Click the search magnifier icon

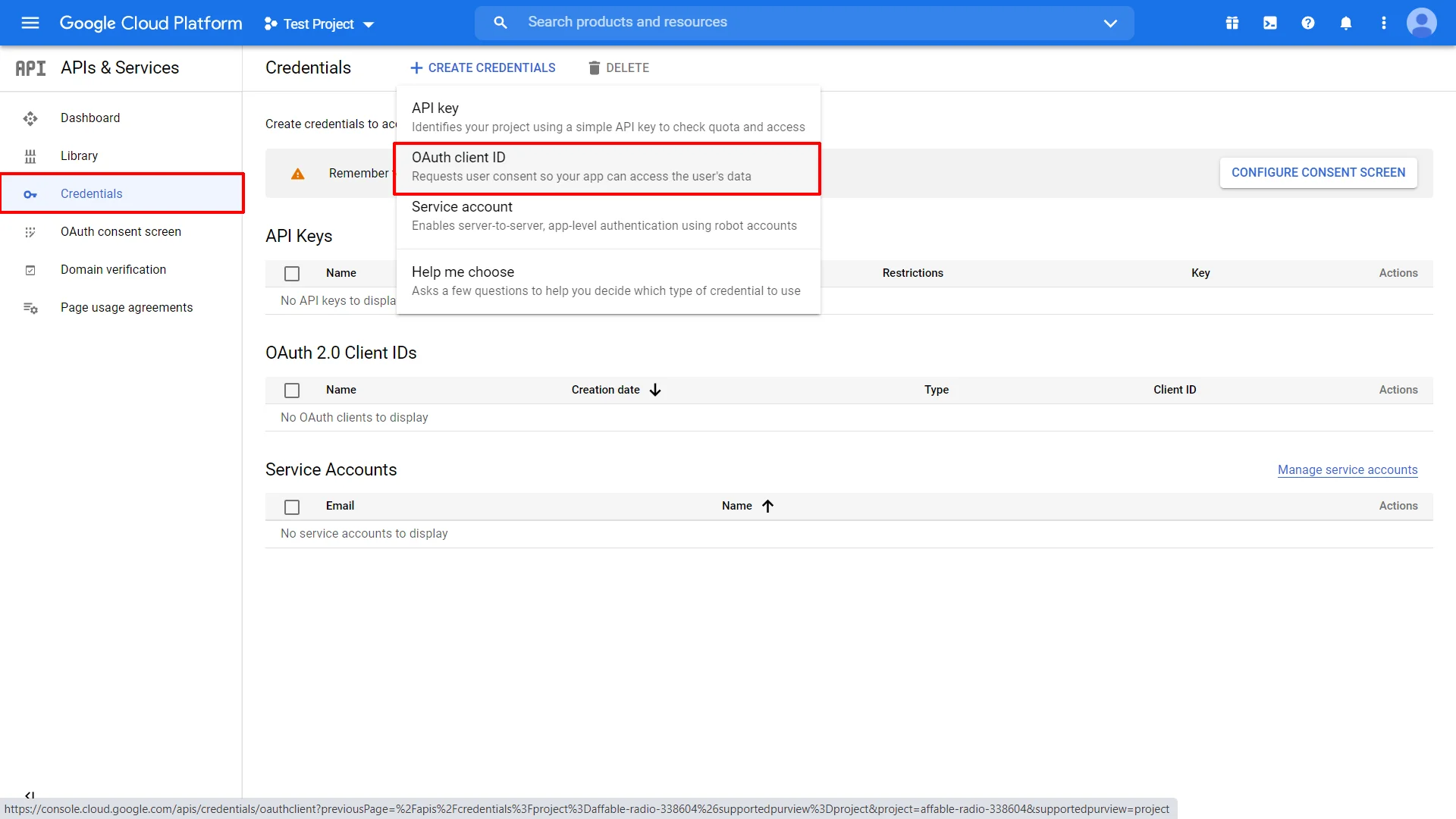tap(500, 23)
